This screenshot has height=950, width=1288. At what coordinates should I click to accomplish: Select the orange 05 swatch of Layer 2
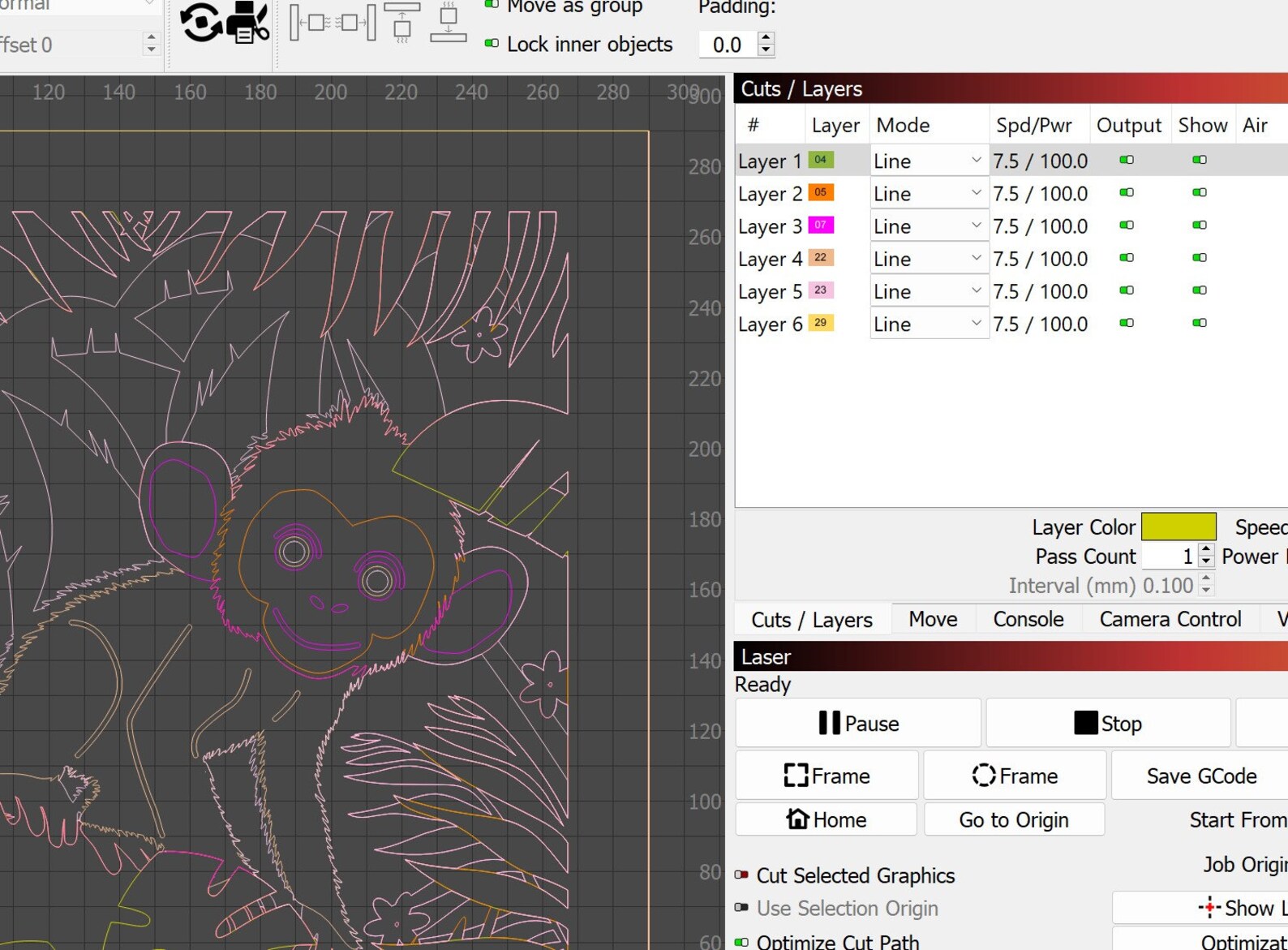coord(821,192)
